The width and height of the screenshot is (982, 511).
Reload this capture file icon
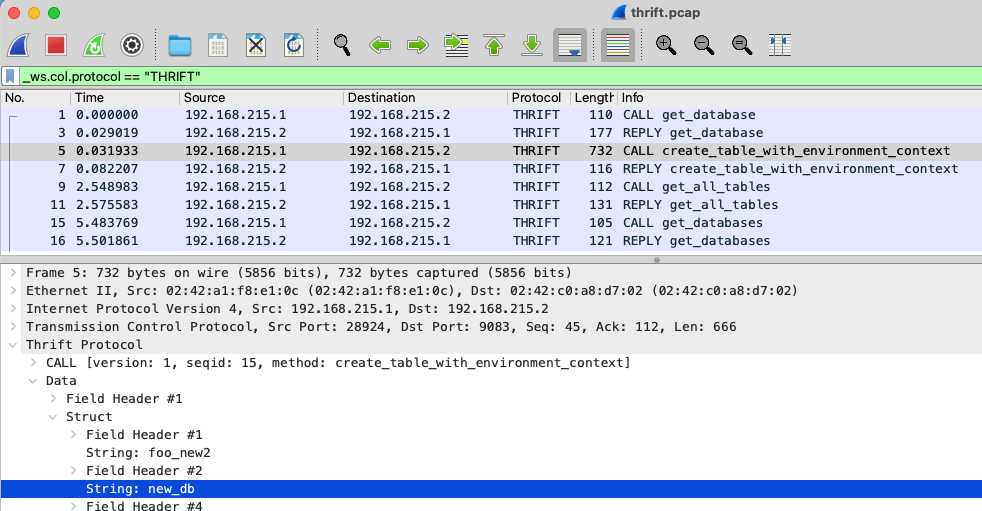pyautogui.click(x=294, y=45)
